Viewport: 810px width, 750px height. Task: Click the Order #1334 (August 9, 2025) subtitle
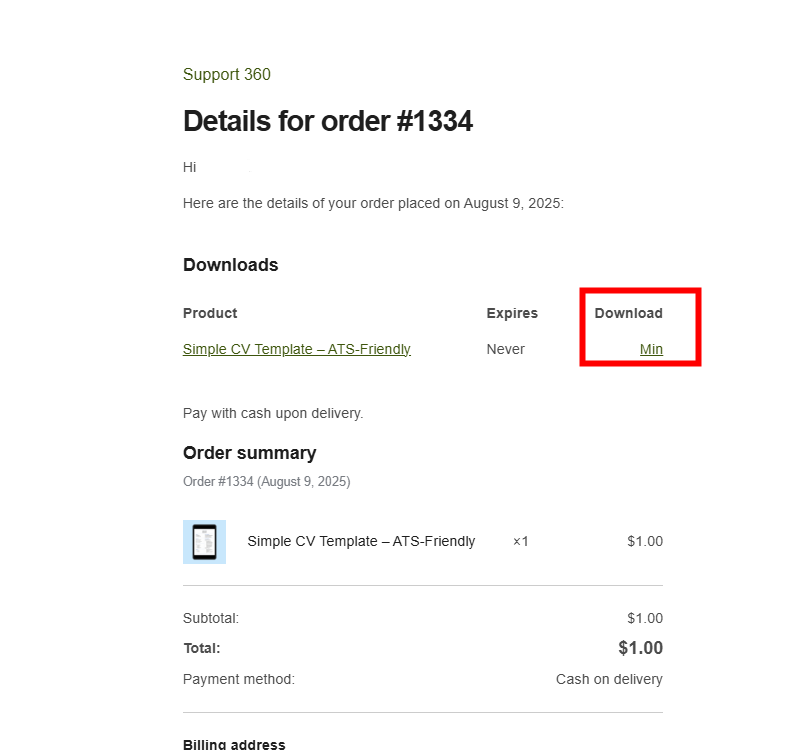tap(266, 482)
